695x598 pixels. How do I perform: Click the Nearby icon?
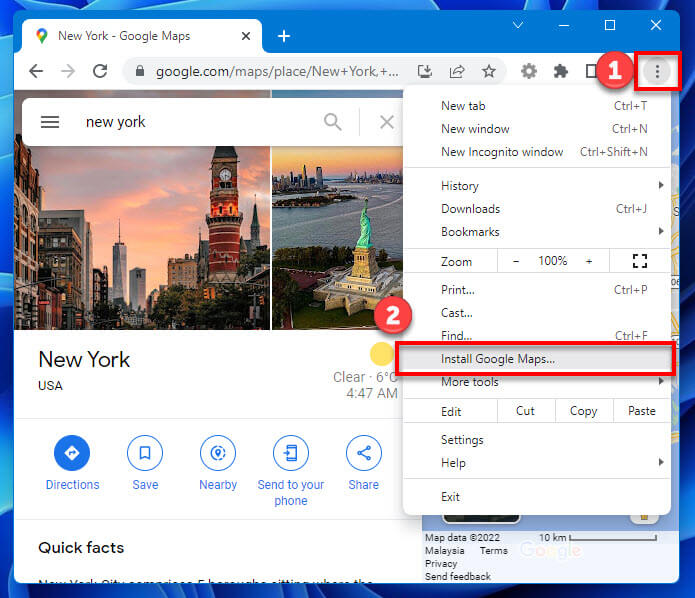(x=218, y=453)
